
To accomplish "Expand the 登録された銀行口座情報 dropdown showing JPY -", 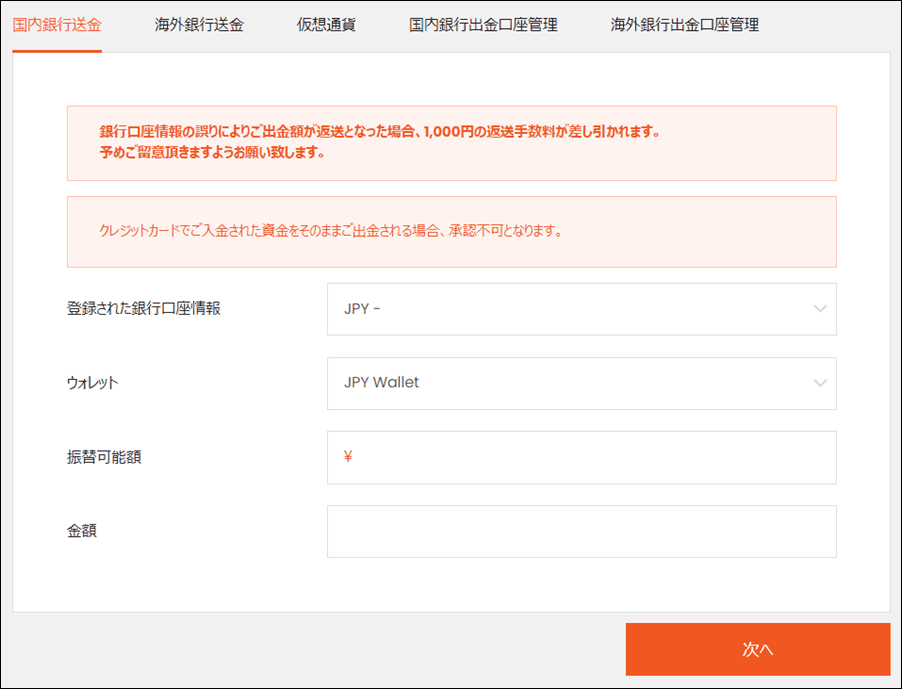I will [x=570, y=309].
